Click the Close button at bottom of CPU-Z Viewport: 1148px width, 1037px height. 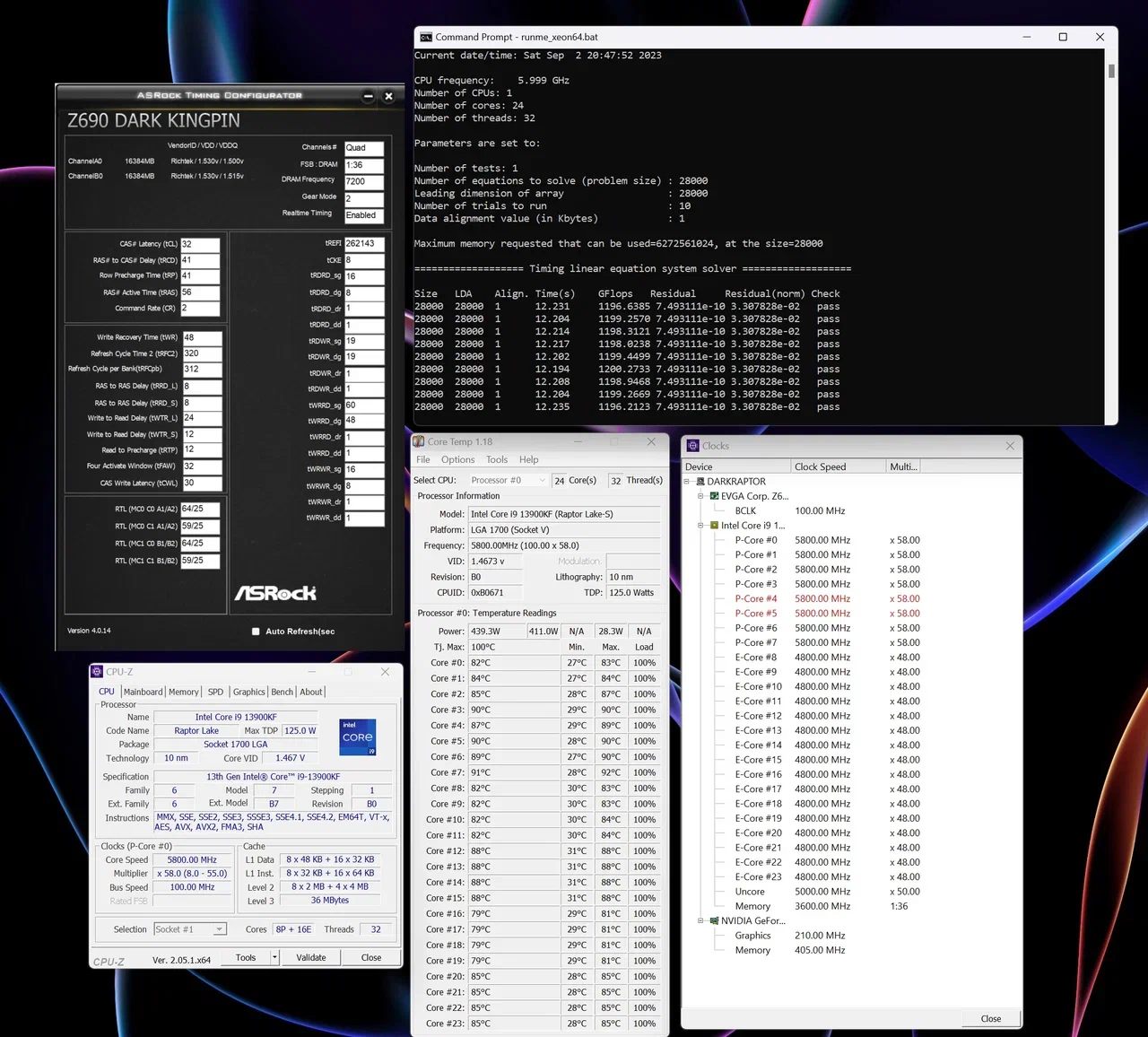coord(371,957)
